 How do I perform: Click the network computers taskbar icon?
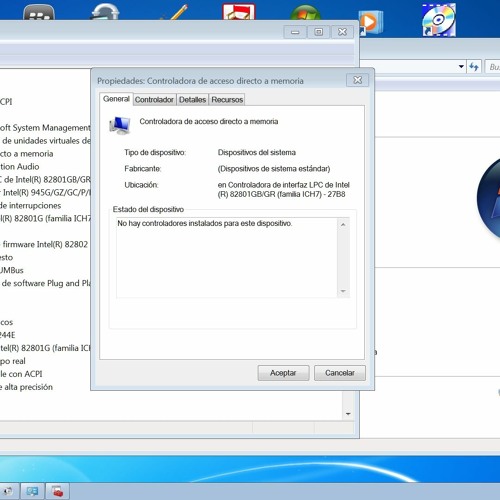coord(32,491)
